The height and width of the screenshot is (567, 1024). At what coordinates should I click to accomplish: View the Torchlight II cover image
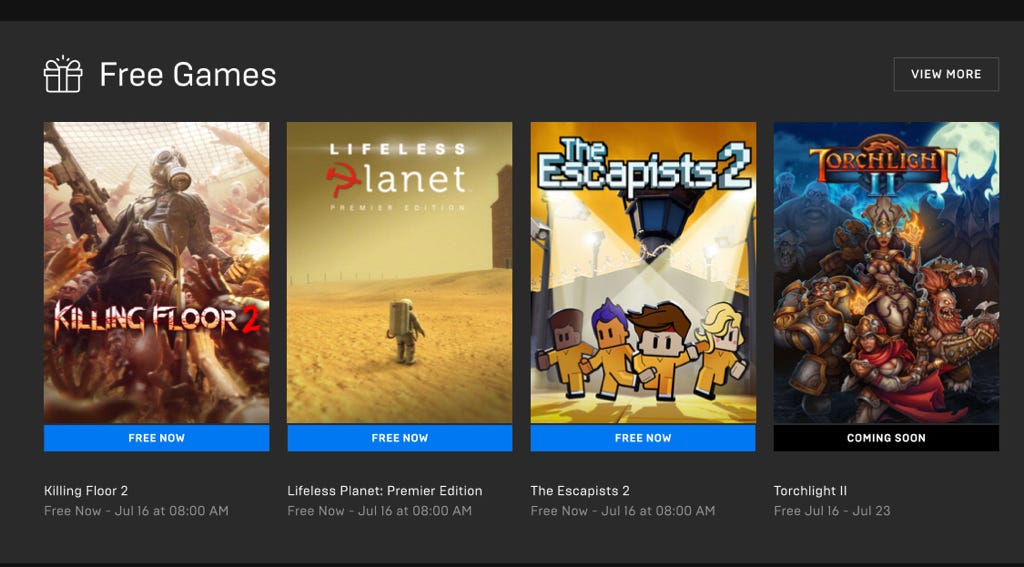[x=886, y=272]
